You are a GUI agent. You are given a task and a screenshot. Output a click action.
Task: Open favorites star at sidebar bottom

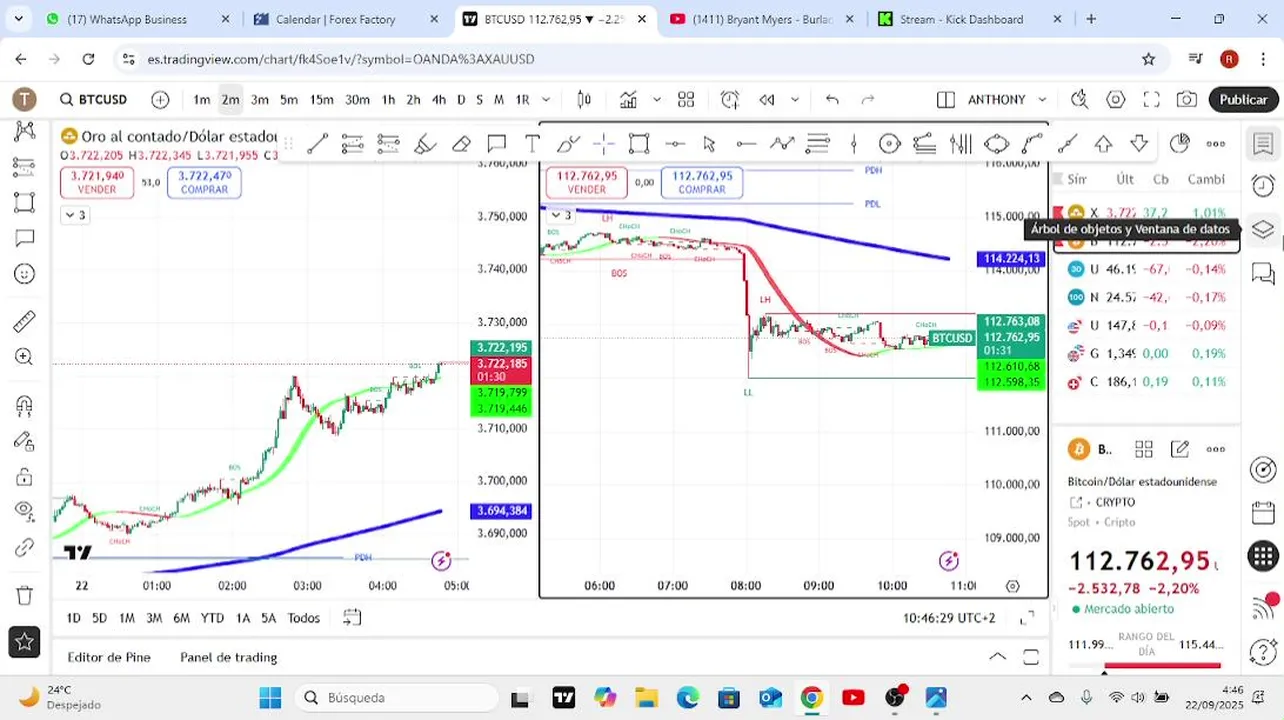24,642
